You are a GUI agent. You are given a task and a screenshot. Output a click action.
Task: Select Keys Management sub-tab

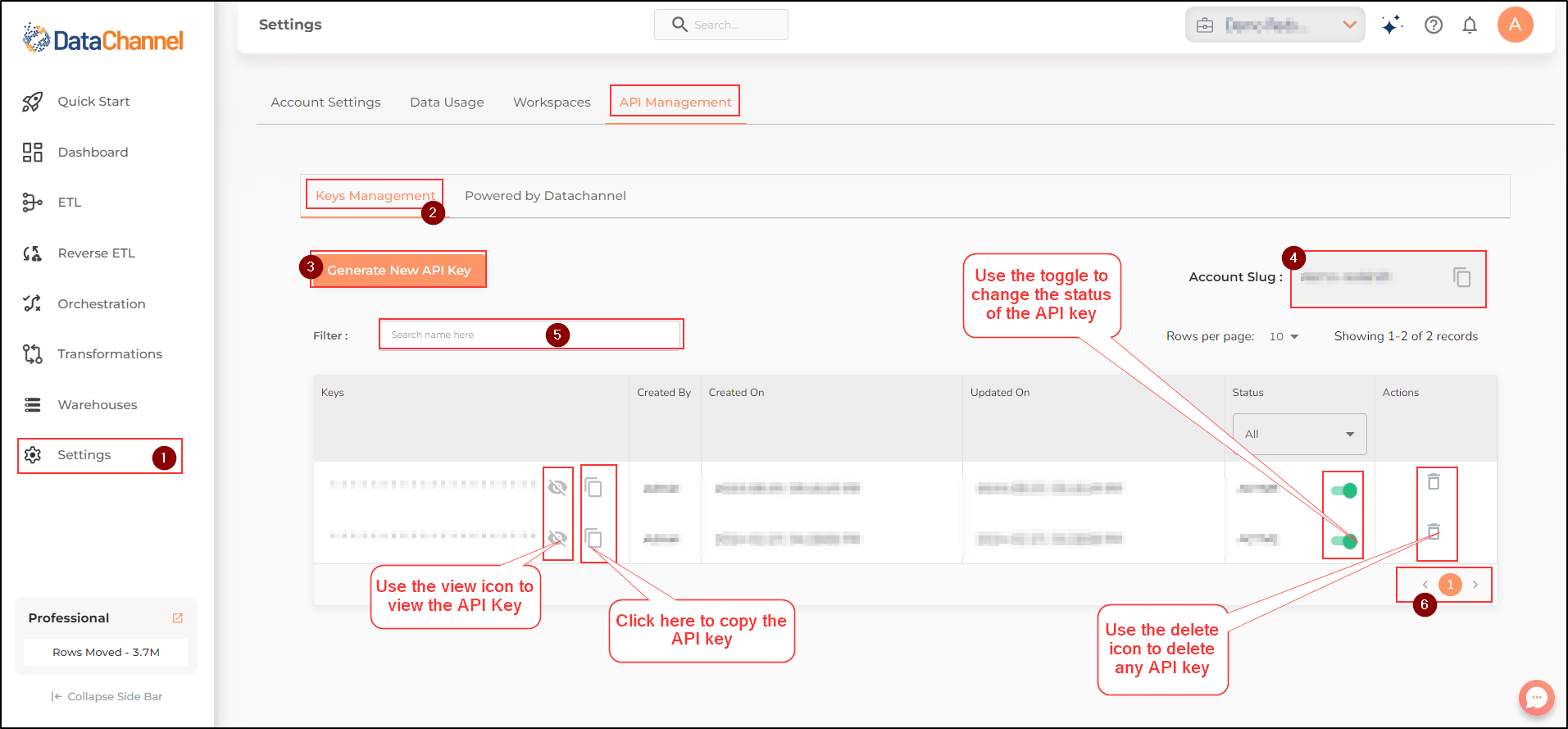375,196
